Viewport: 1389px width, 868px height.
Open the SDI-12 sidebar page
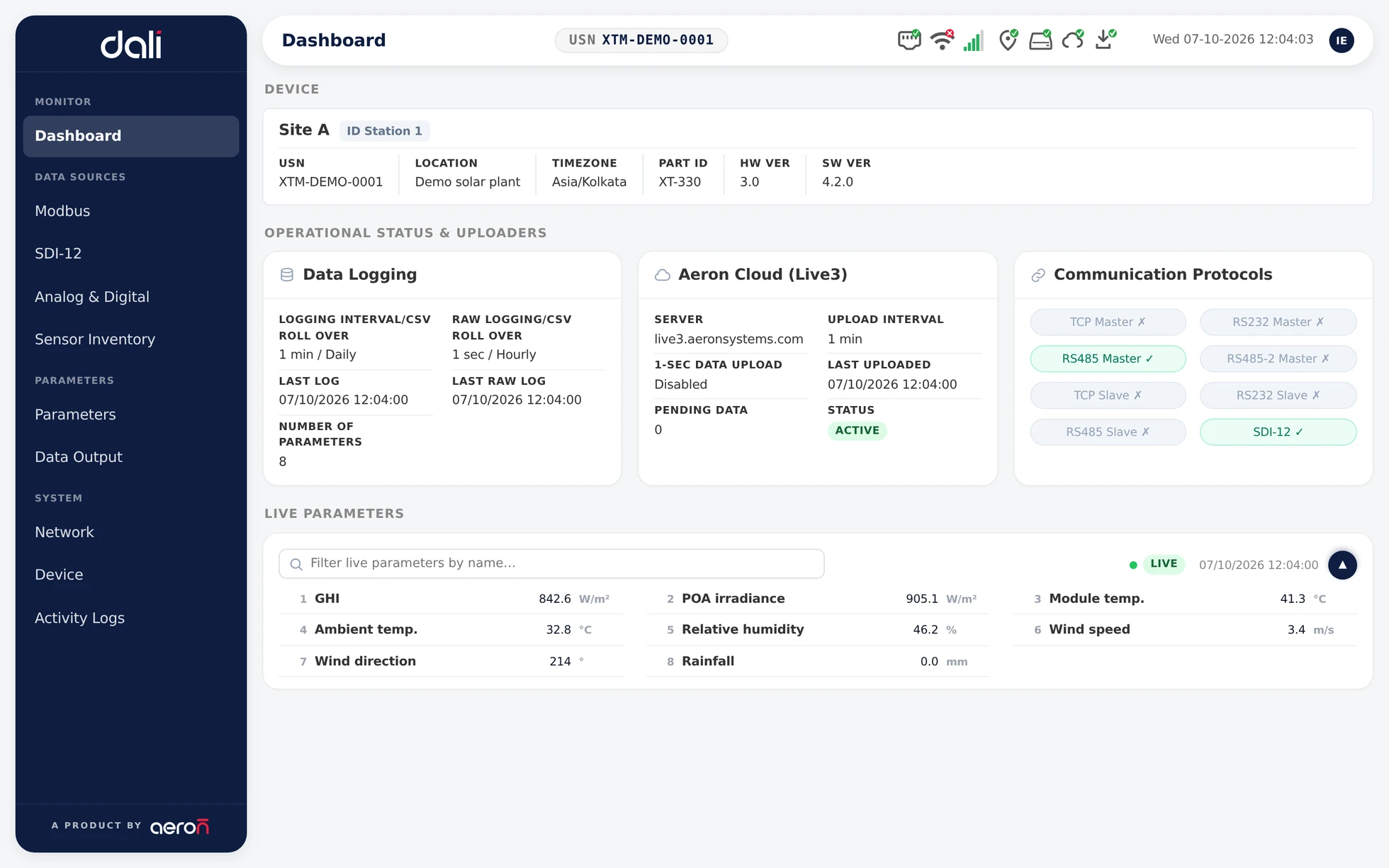pyautogui.click(x=131, y=254)
